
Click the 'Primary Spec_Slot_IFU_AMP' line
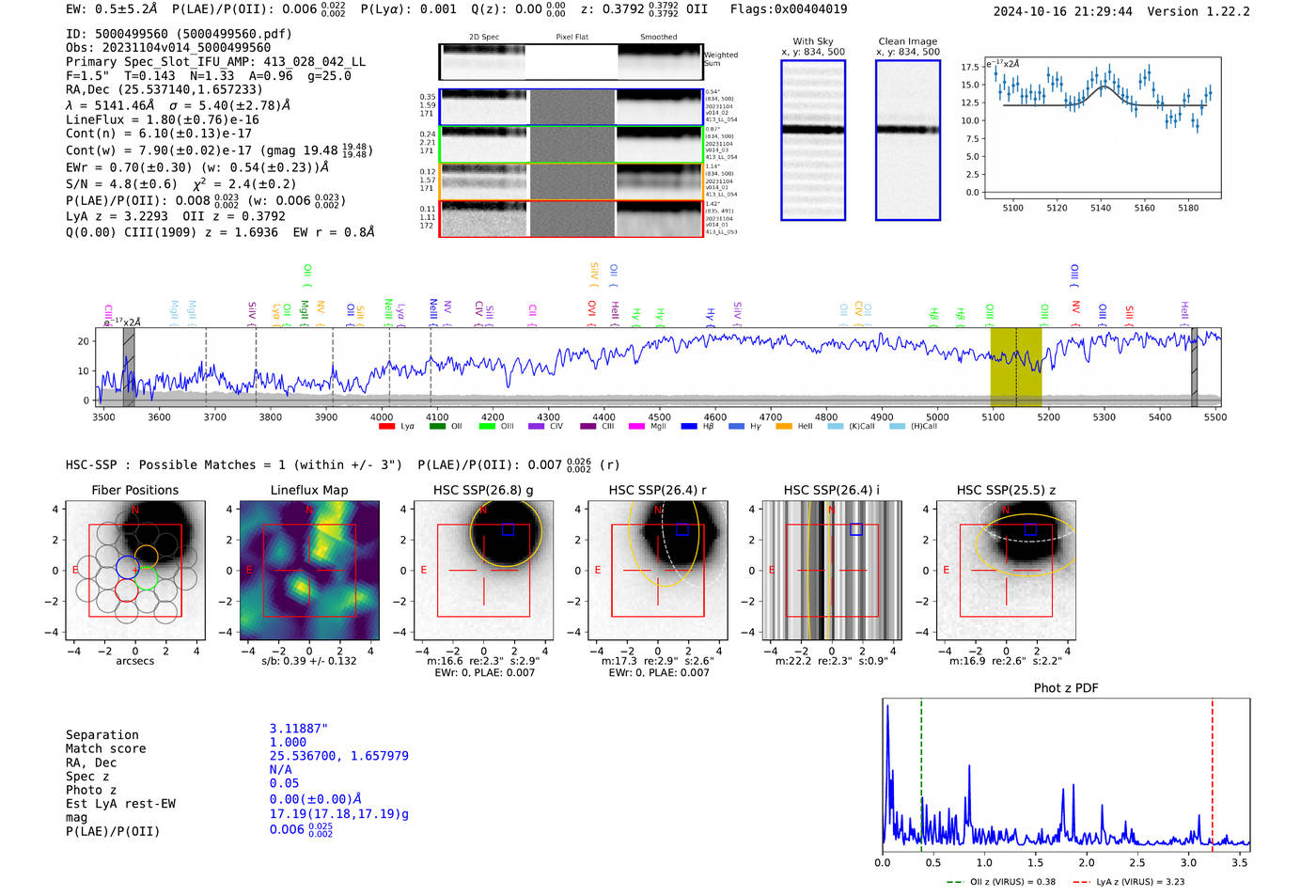click(215, 61)
